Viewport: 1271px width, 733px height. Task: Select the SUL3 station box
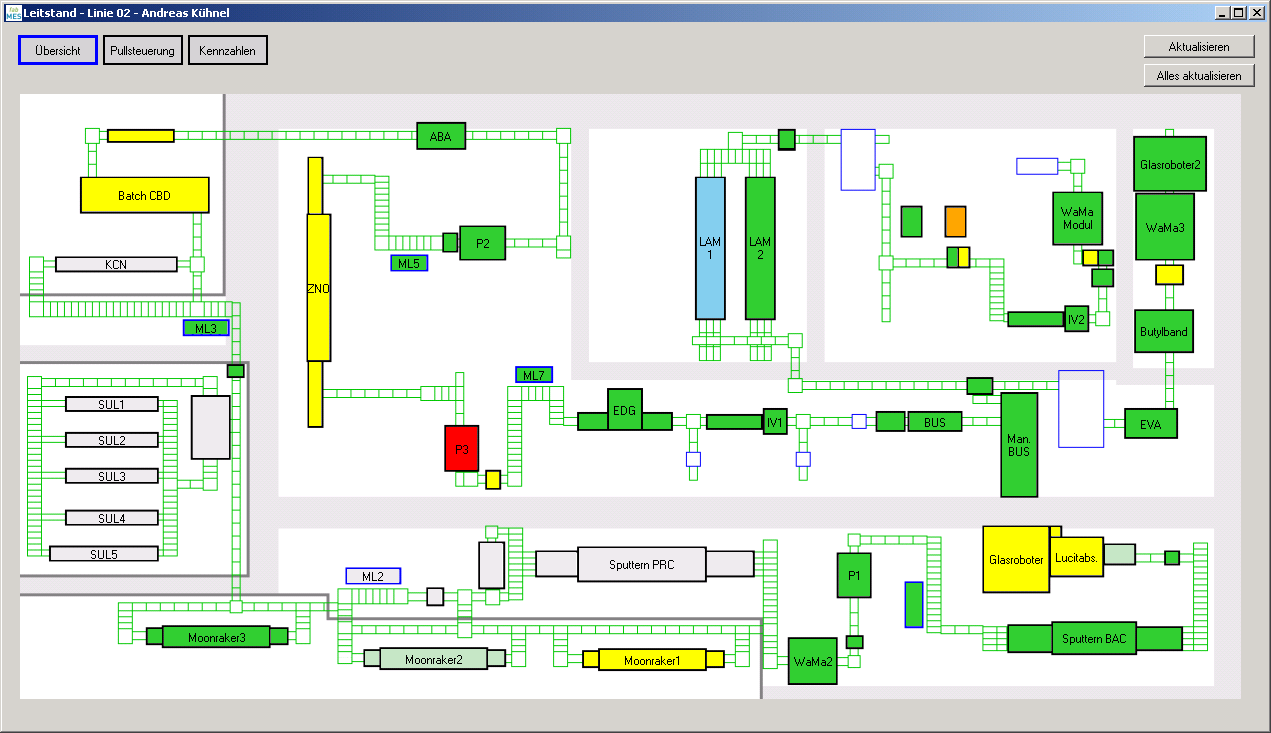[x=112, y=476]
